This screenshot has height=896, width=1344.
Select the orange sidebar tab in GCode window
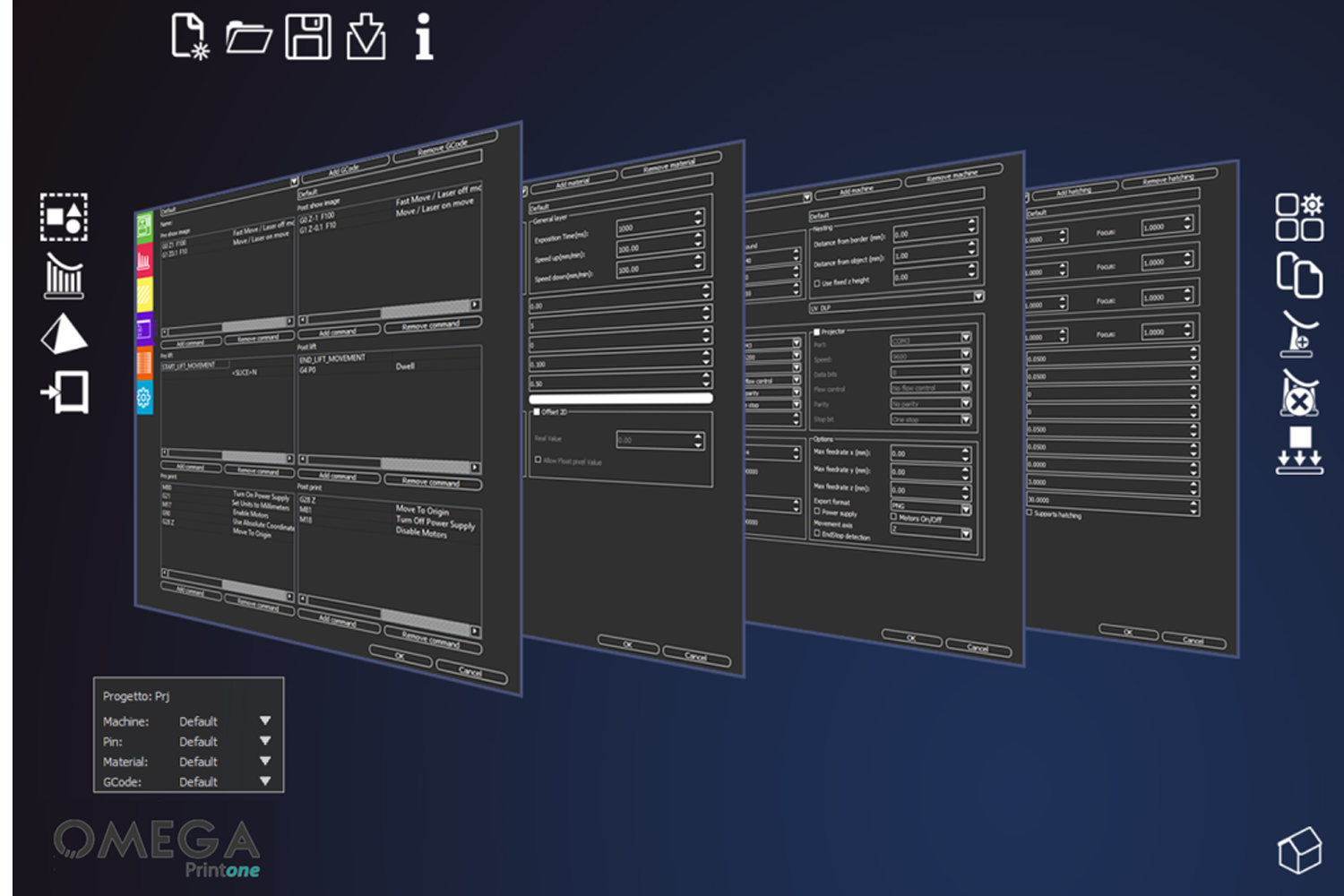click(x=144, y=363)
